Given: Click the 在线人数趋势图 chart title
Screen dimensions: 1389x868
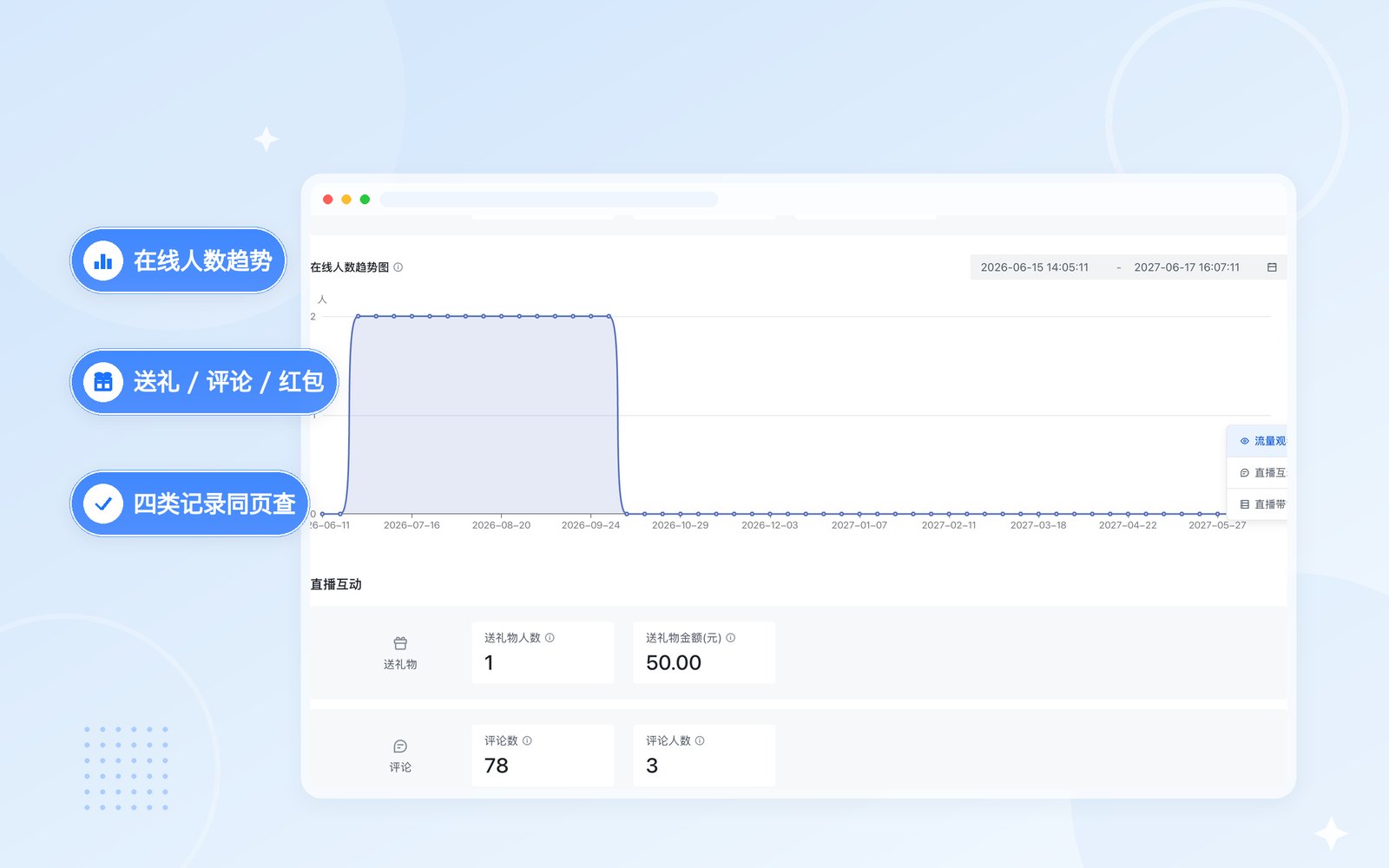Looking at the screenshot, I should (x=350, y=267).
